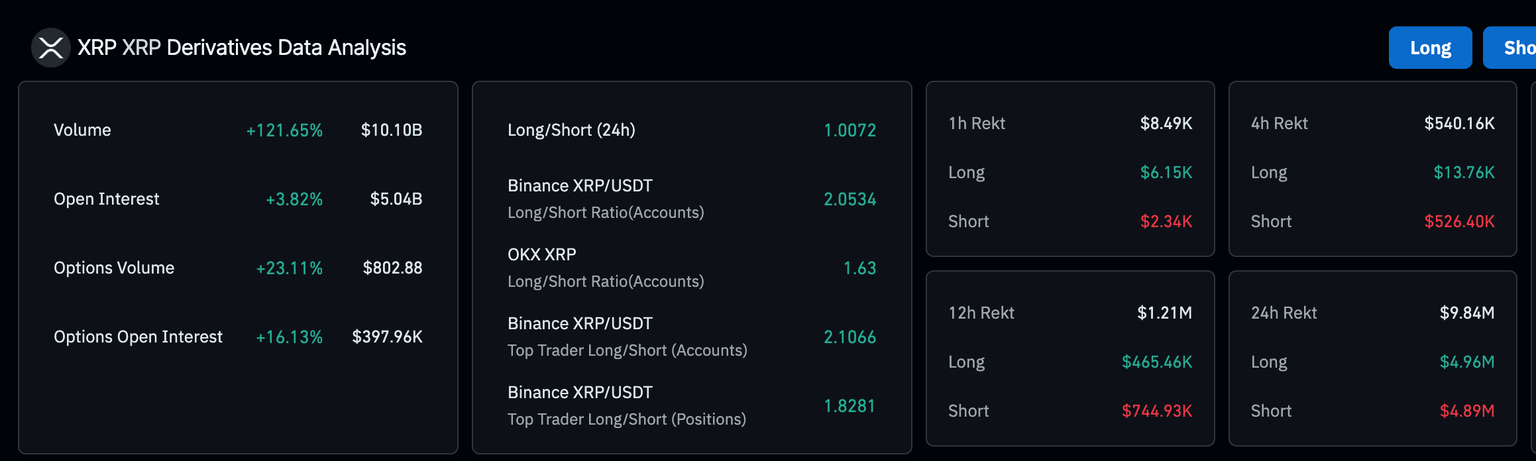Click the 24h Rekt Short $4.89M value
Image resolution: width=1536 pixels, height=461 pixels.
1467,411
